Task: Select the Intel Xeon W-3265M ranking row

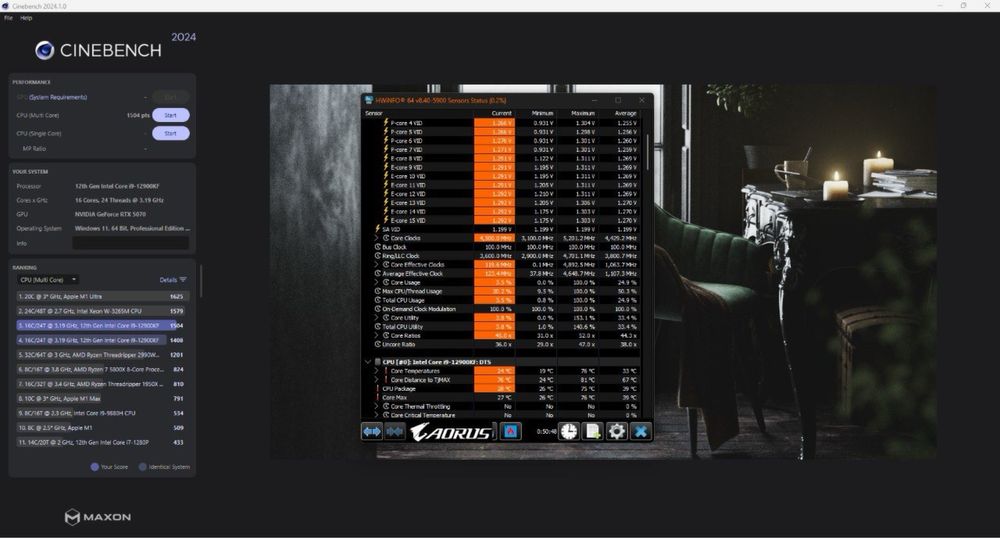Action: tap(101, 311)
